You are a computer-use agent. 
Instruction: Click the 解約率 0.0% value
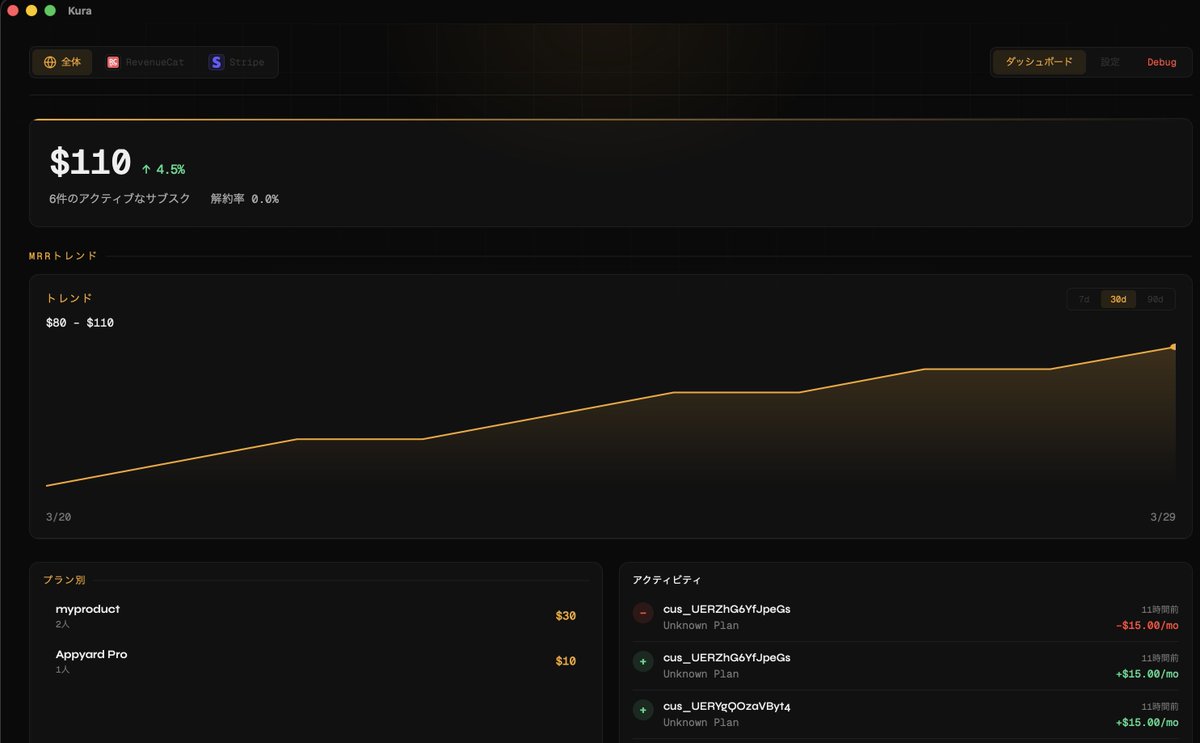(244, 199)
